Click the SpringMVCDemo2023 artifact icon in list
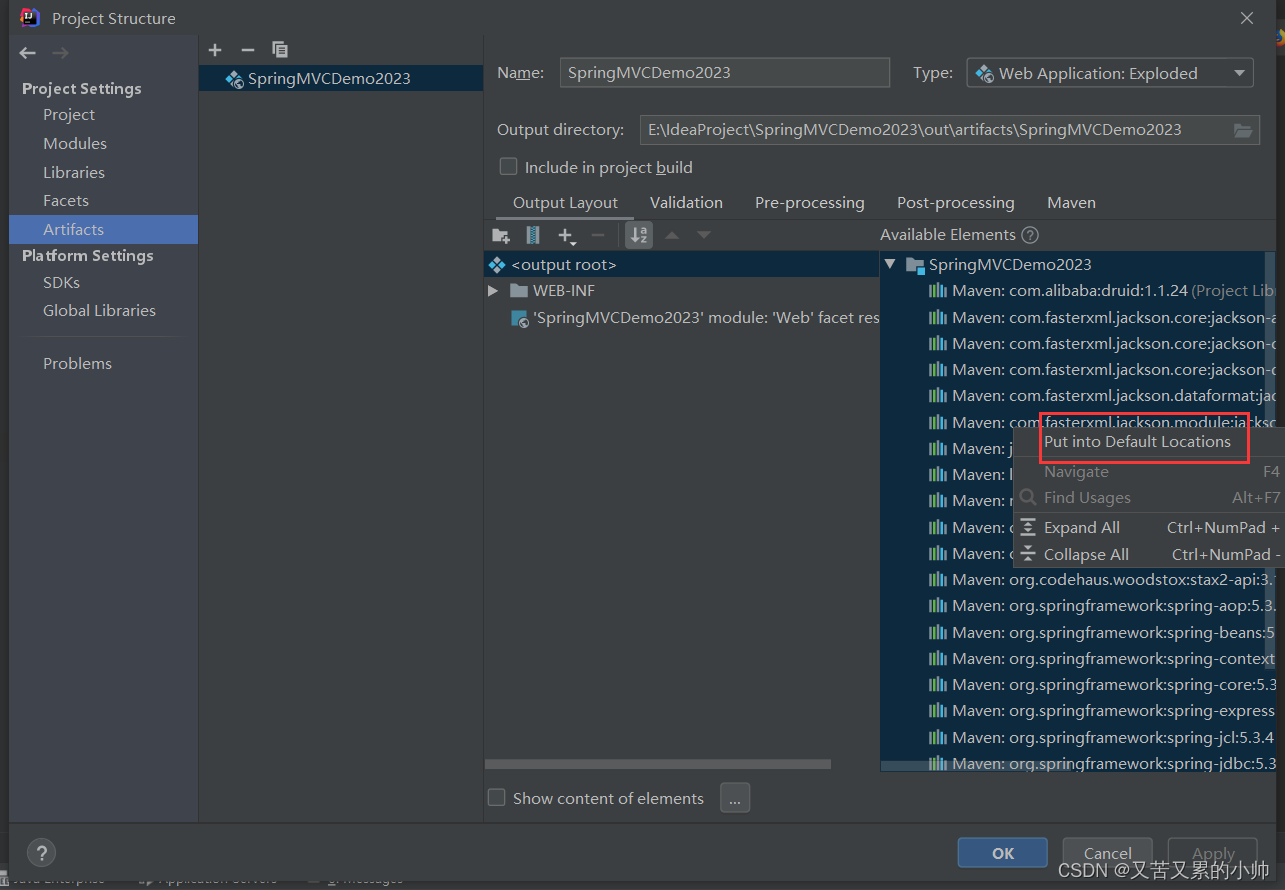This screenshot has width=1285, height=890. [x=234, y=79]
